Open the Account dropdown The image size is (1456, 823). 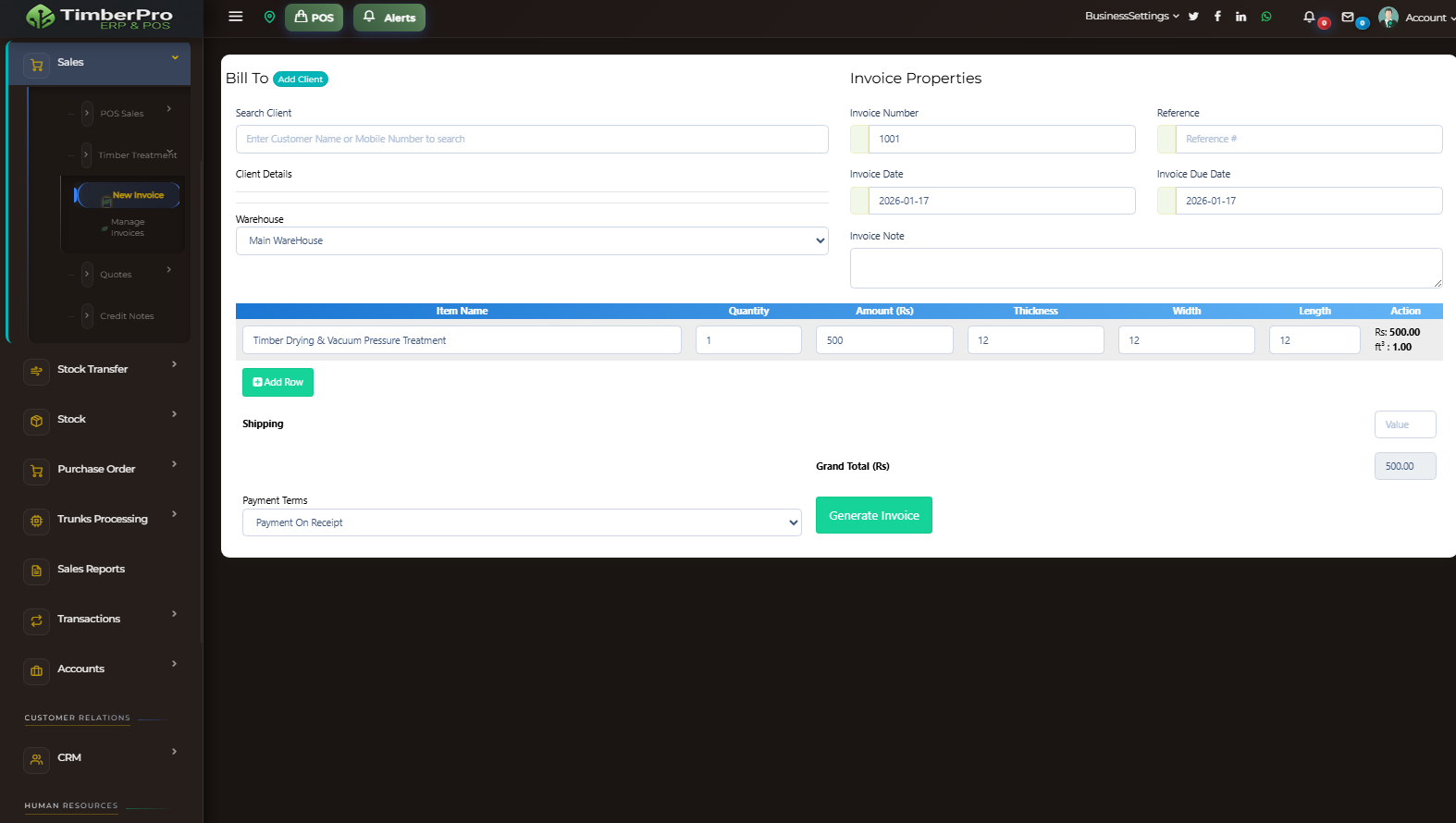(x=1430, y=18)
